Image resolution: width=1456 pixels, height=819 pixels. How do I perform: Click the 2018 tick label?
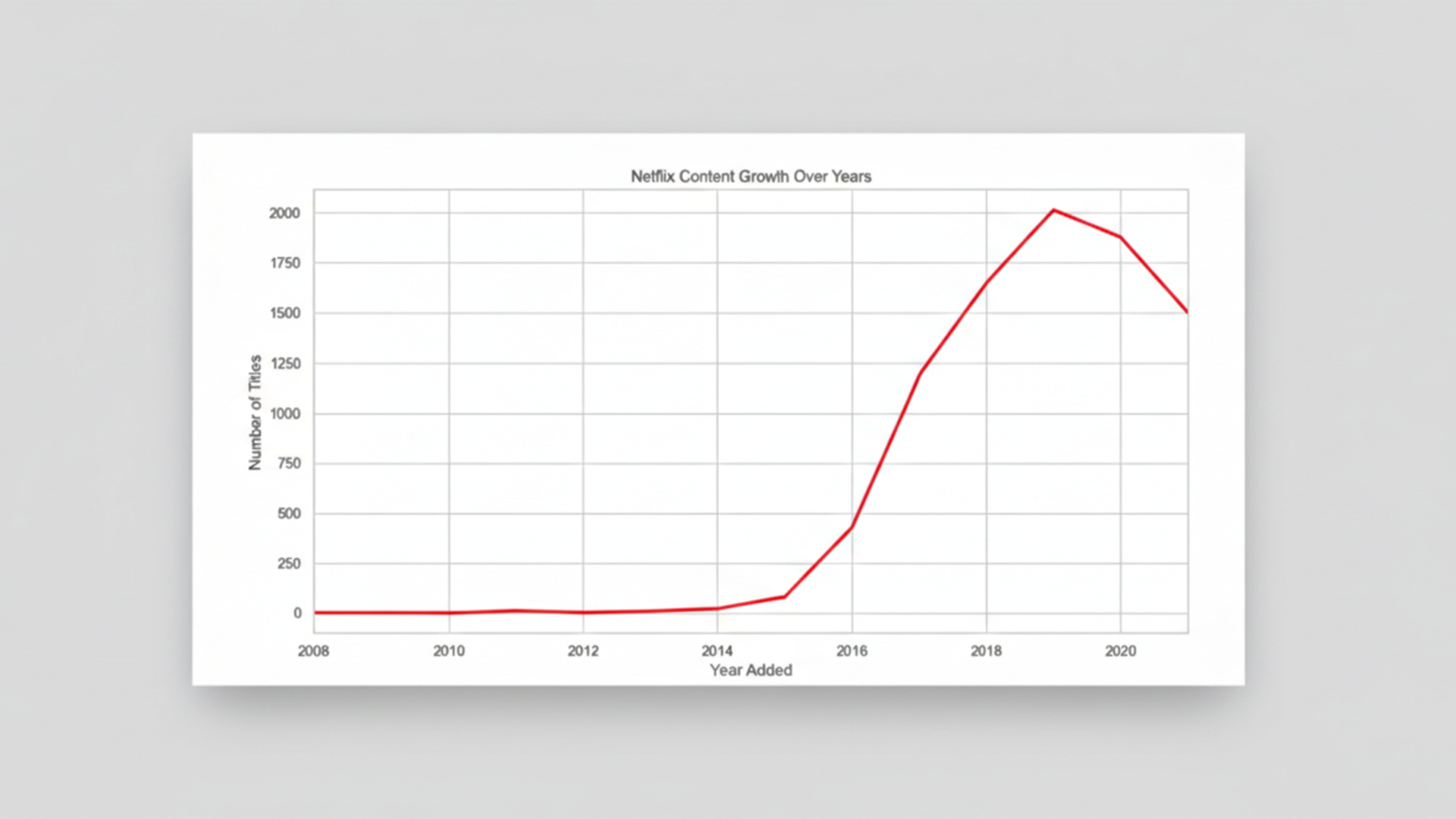click(987, 651)
